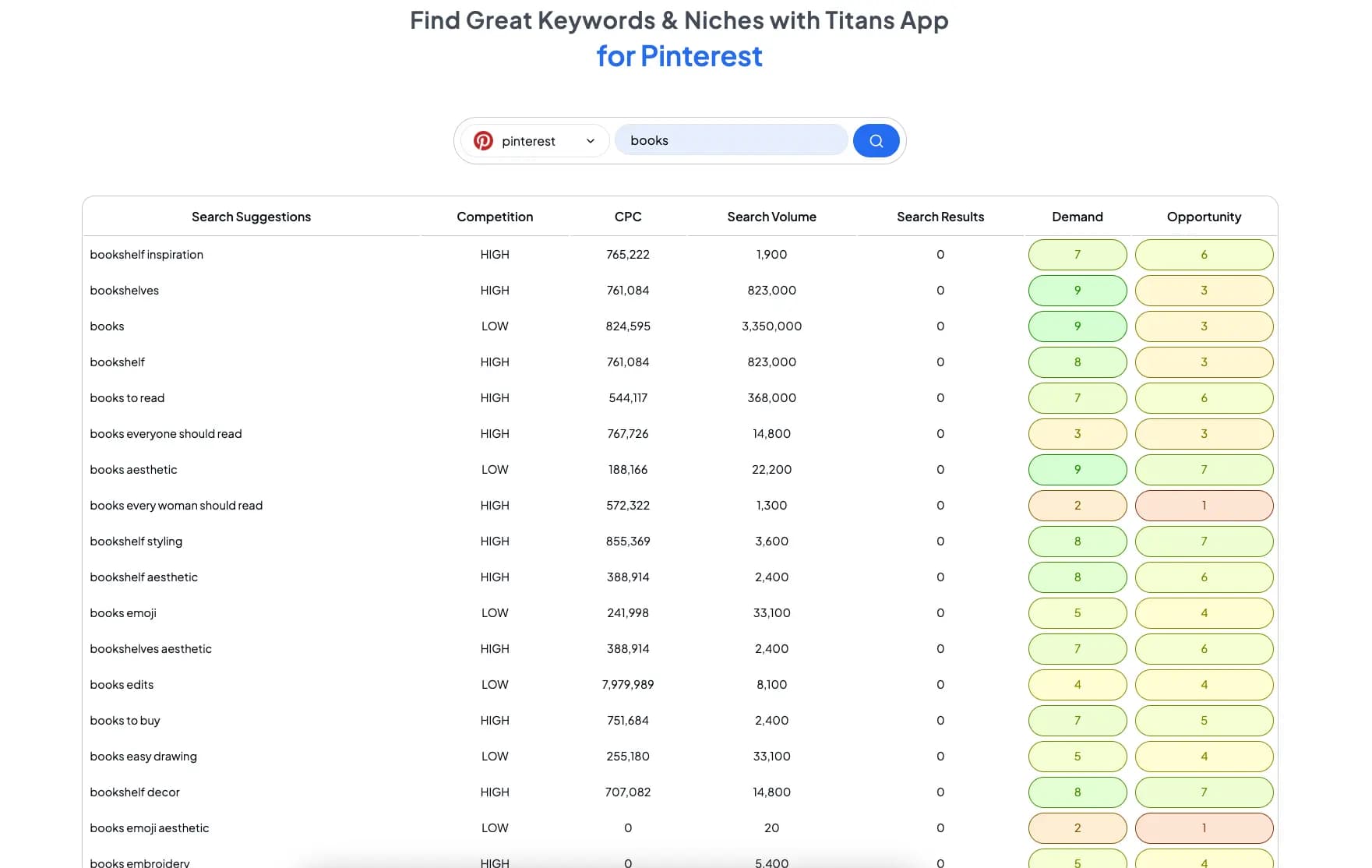
Task: Click demand badge 4 for books edits
Action: coord(1077,685)
